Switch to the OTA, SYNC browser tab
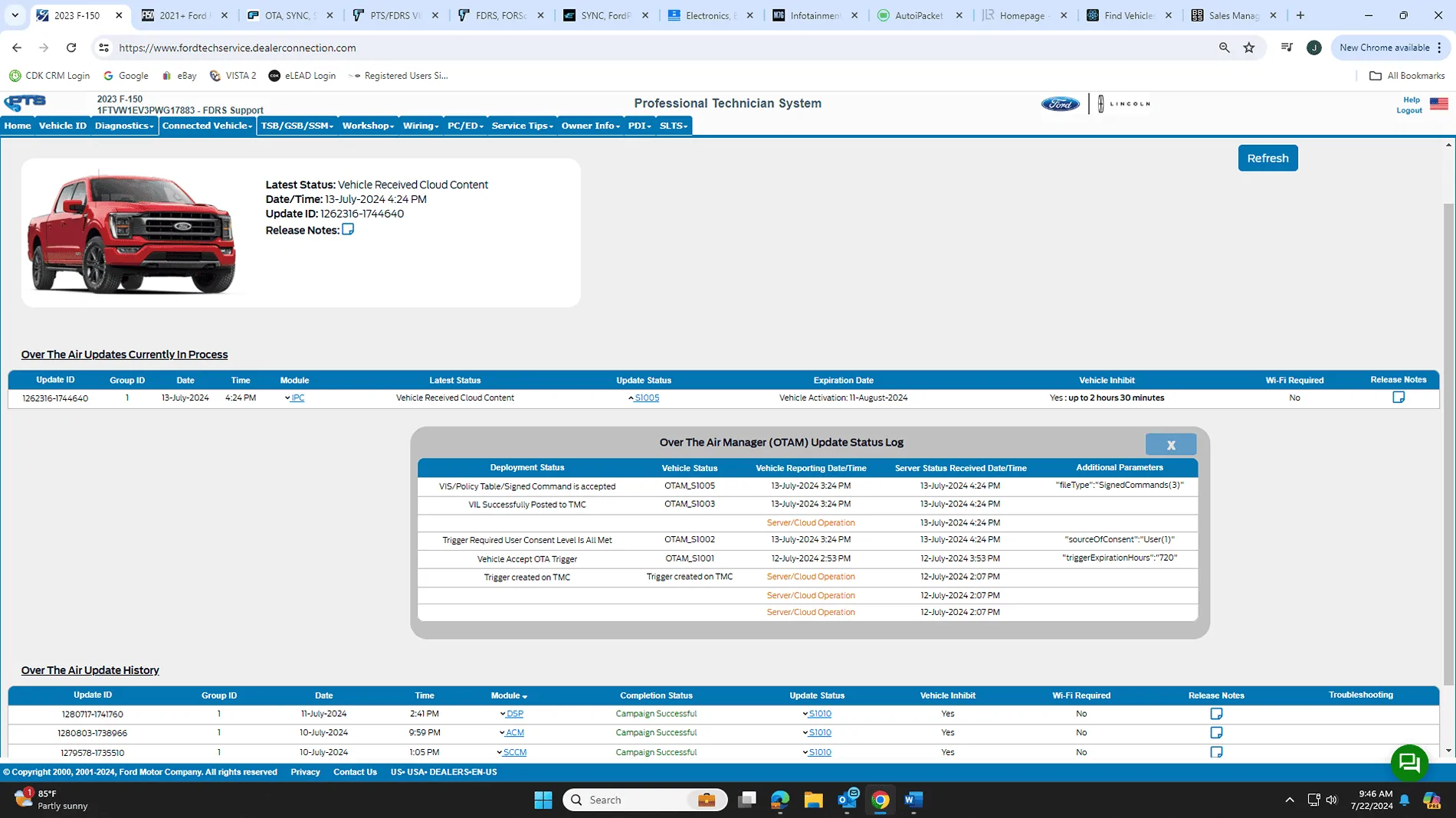This screenshot has height=818, width=1456. point(290,15)
